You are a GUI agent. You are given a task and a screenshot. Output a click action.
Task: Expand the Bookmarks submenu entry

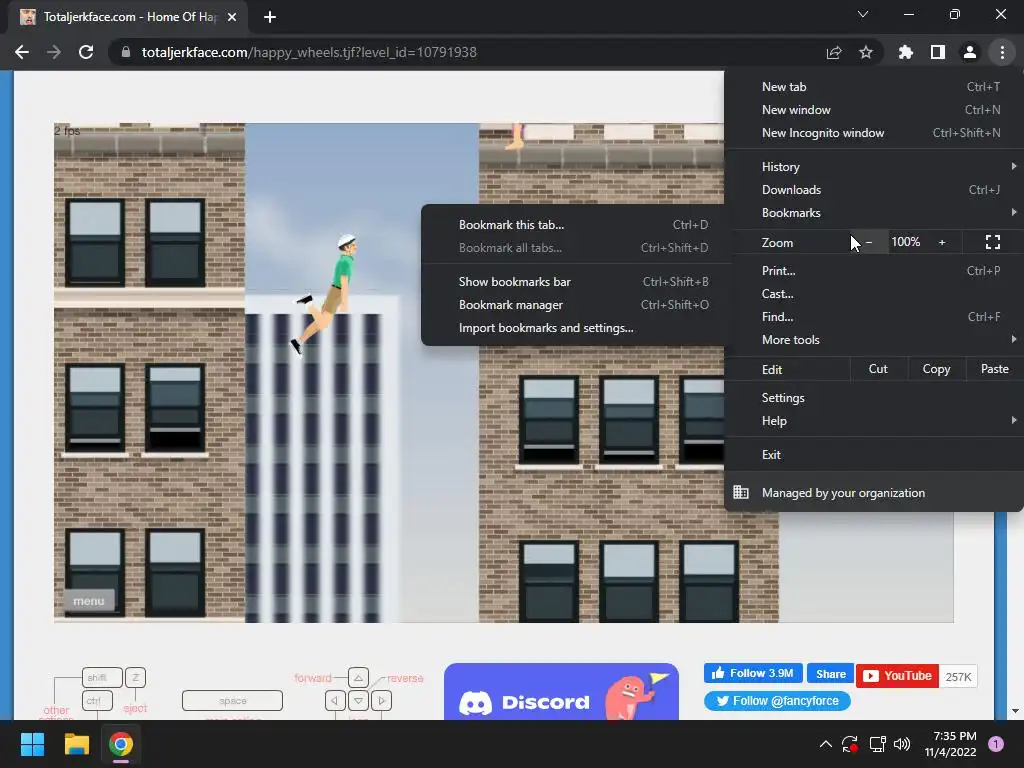(874, 212)
